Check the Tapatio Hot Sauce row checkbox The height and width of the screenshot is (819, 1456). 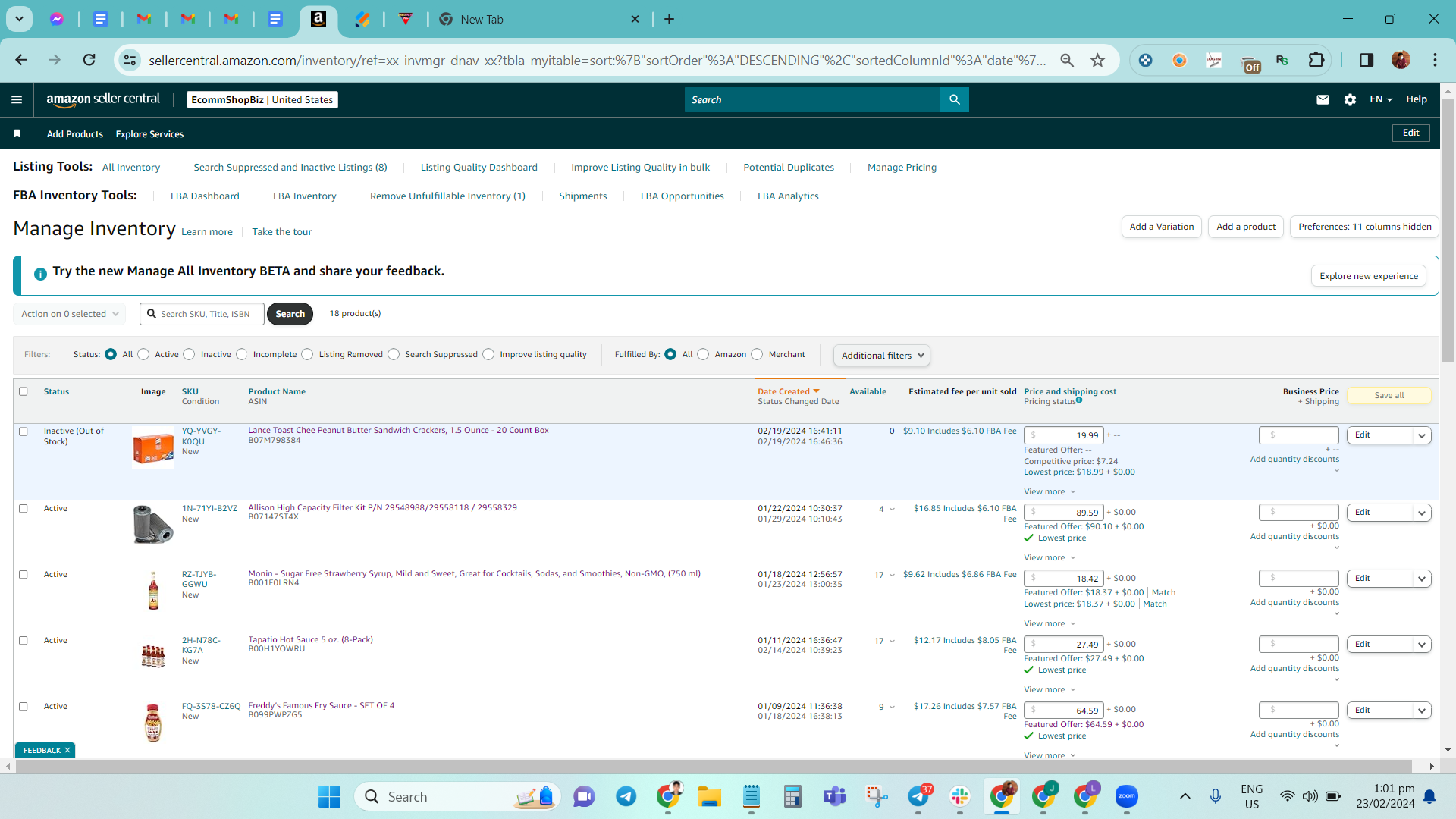[x=24, y=641]
